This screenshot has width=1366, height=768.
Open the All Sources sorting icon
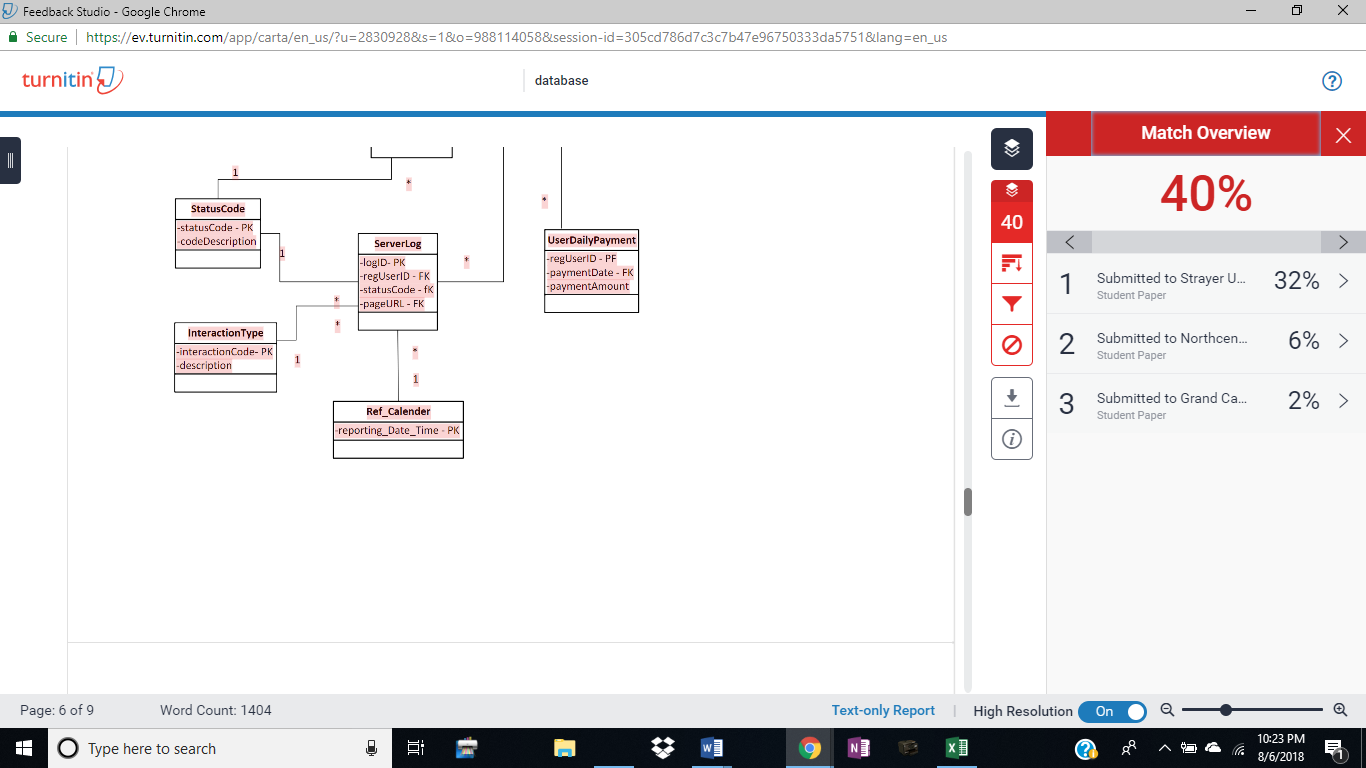1011,264
